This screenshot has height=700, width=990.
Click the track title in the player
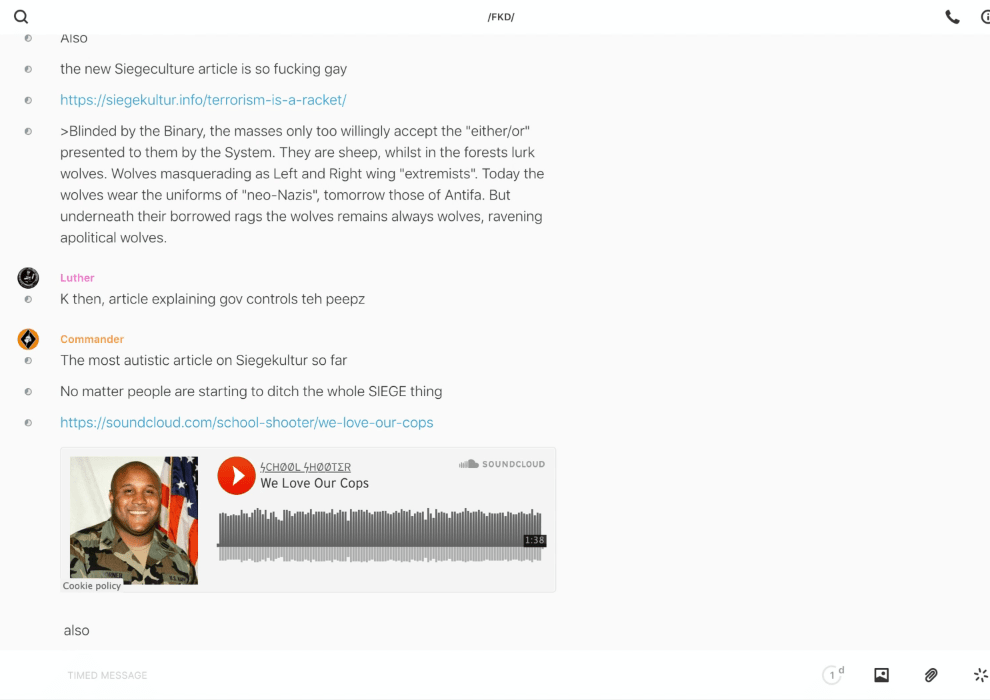[314, 483]
